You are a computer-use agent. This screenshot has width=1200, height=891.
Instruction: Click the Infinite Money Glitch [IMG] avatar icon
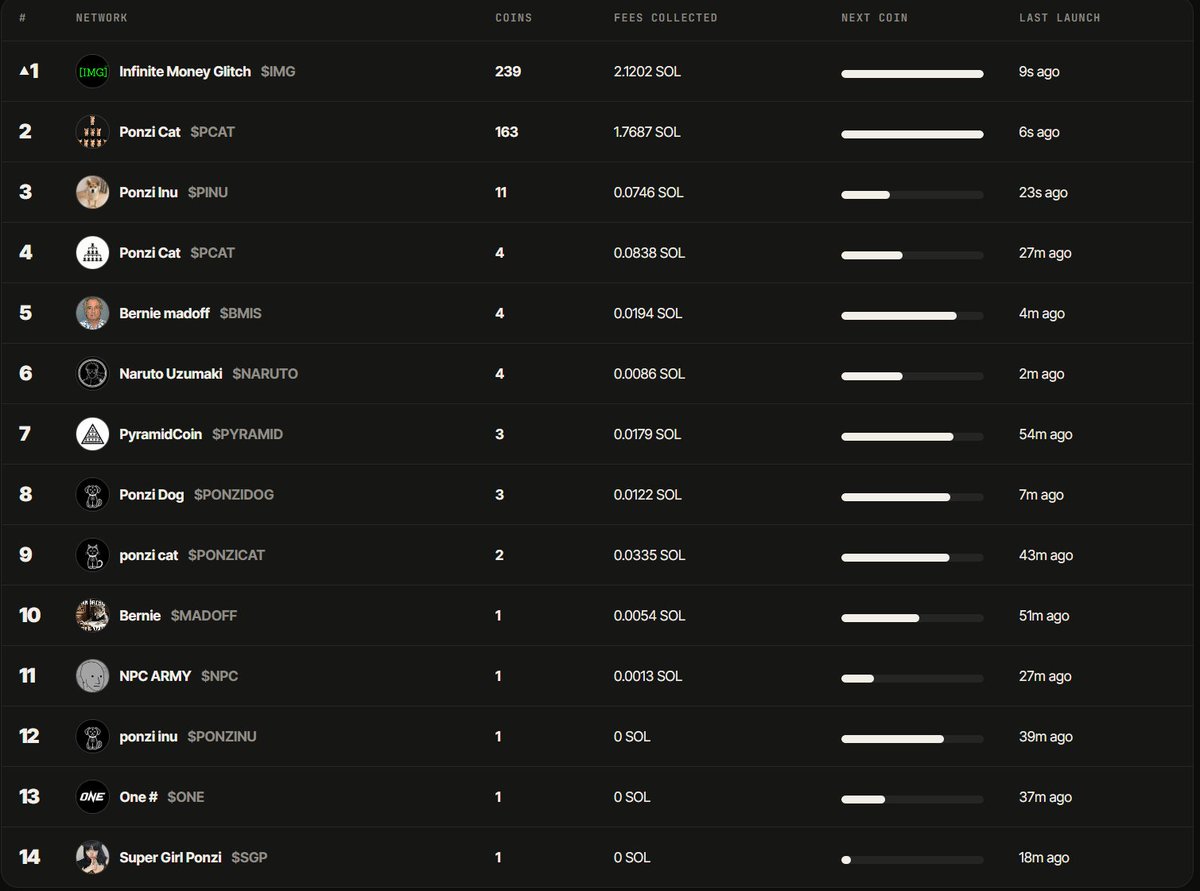point(92,72)
